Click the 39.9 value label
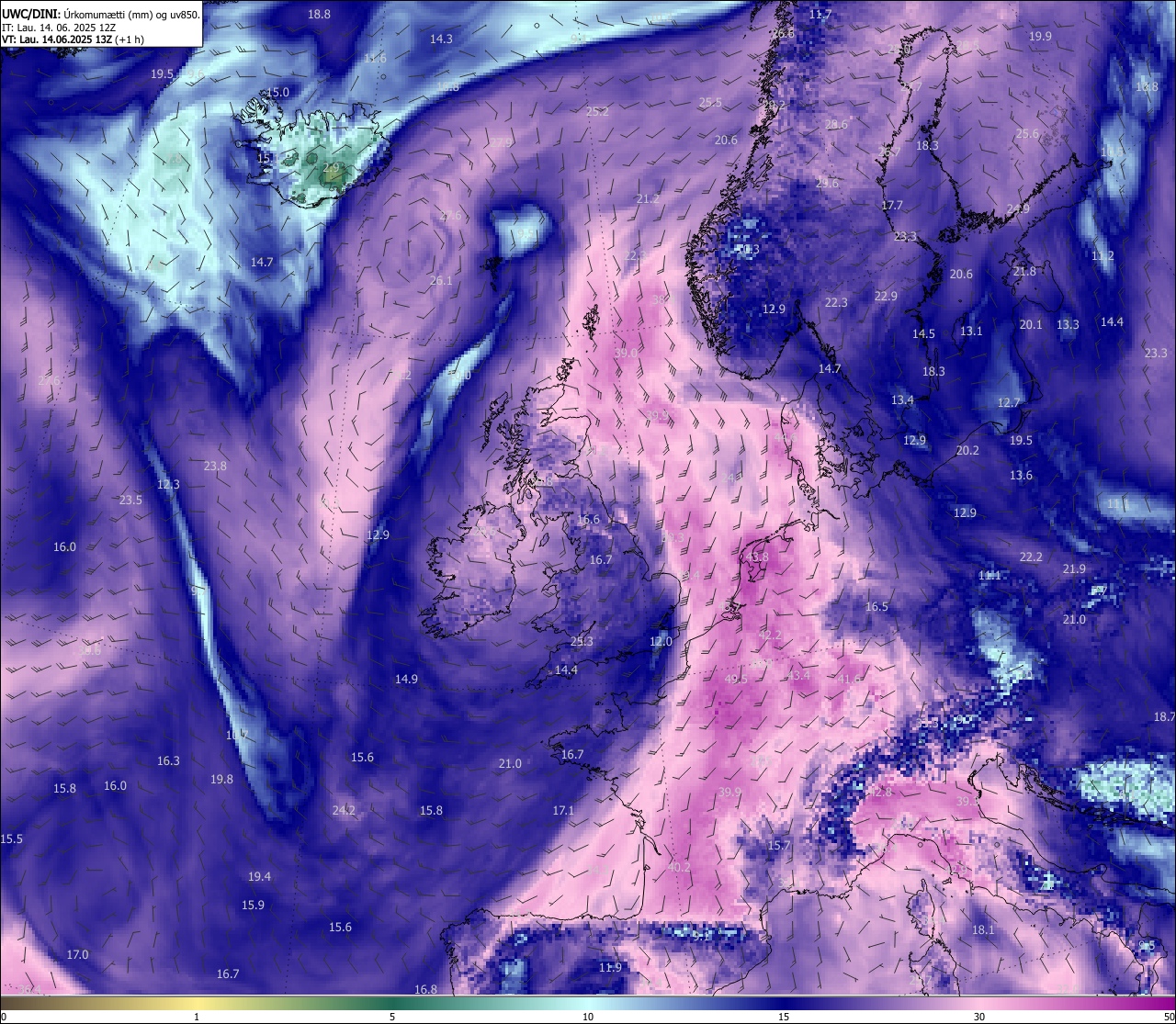Viewport: 1176px width, 1024px height. click(x=729, y=793)
